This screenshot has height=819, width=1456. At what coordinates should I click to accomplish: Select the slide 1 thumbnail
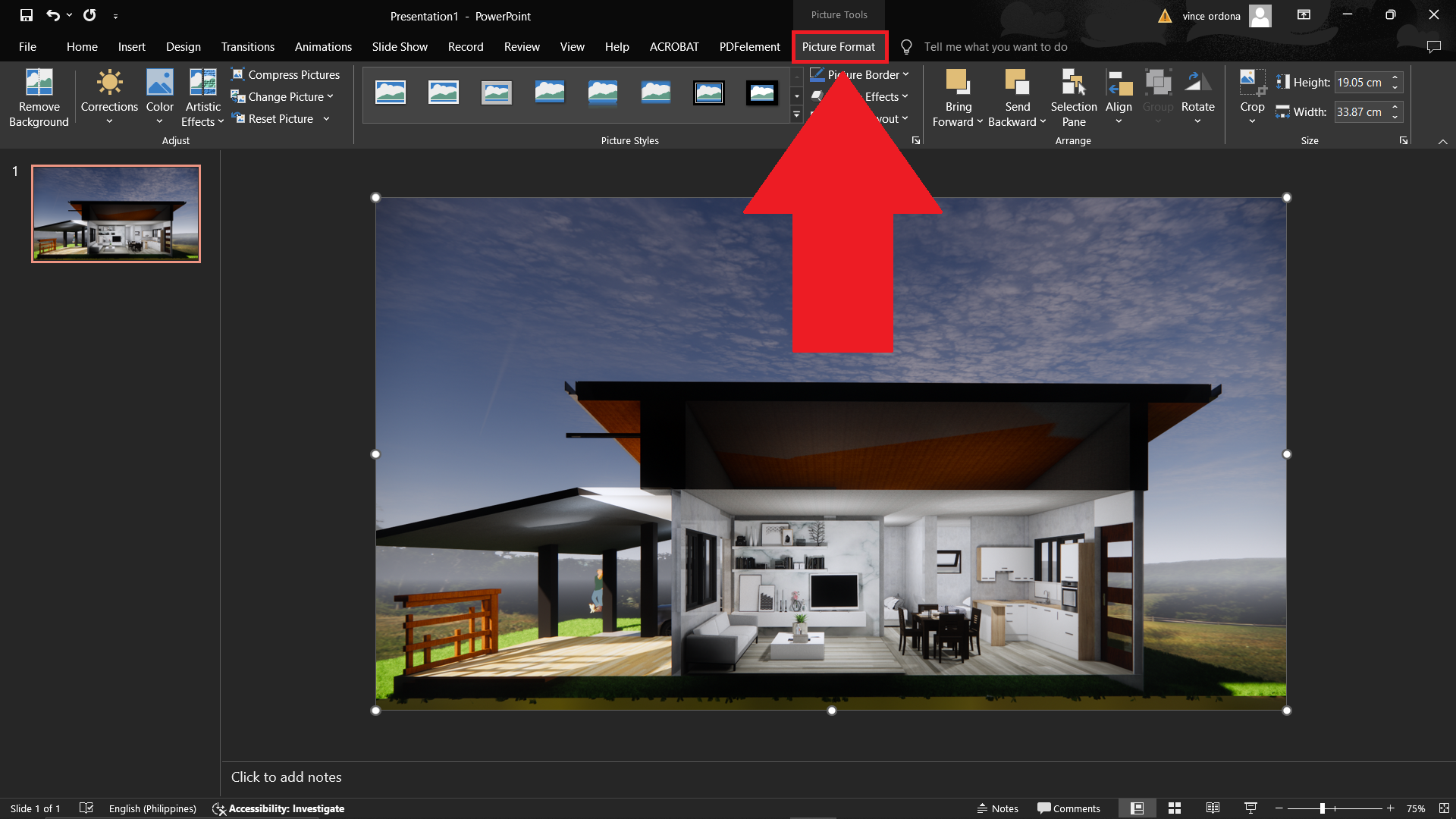tap(115, 213)
